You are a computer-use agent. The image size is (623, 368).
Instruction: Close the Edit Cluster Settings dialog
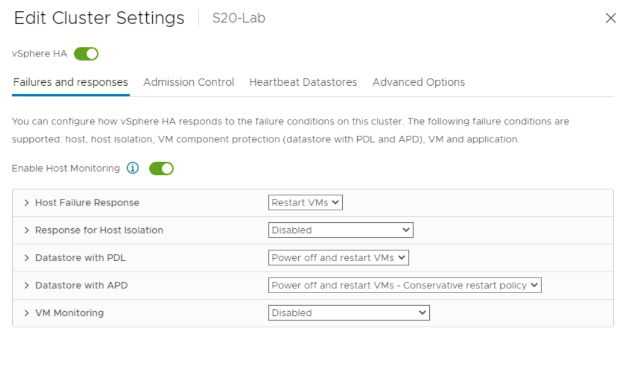pyautogui.click(x=611, y=18)
